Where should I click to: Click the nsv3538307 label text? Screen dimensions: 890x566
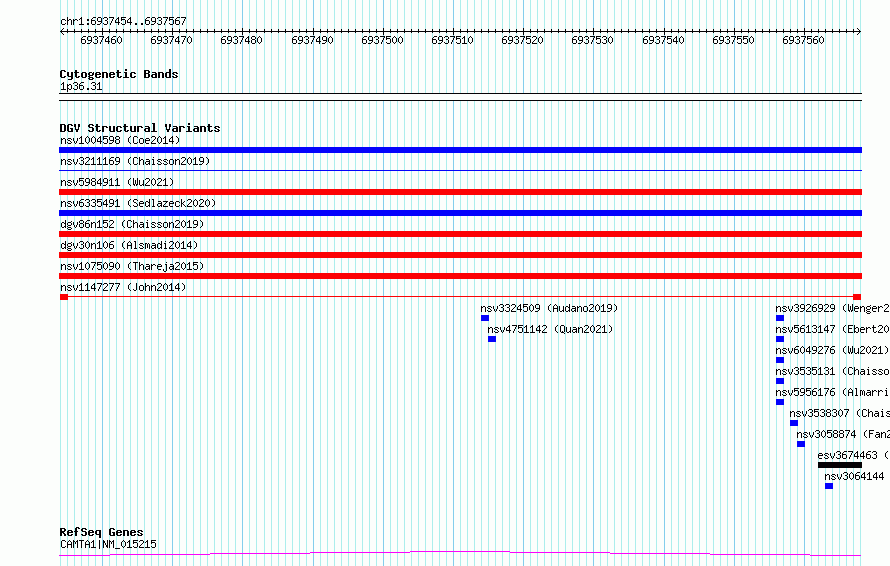(839, 413)
